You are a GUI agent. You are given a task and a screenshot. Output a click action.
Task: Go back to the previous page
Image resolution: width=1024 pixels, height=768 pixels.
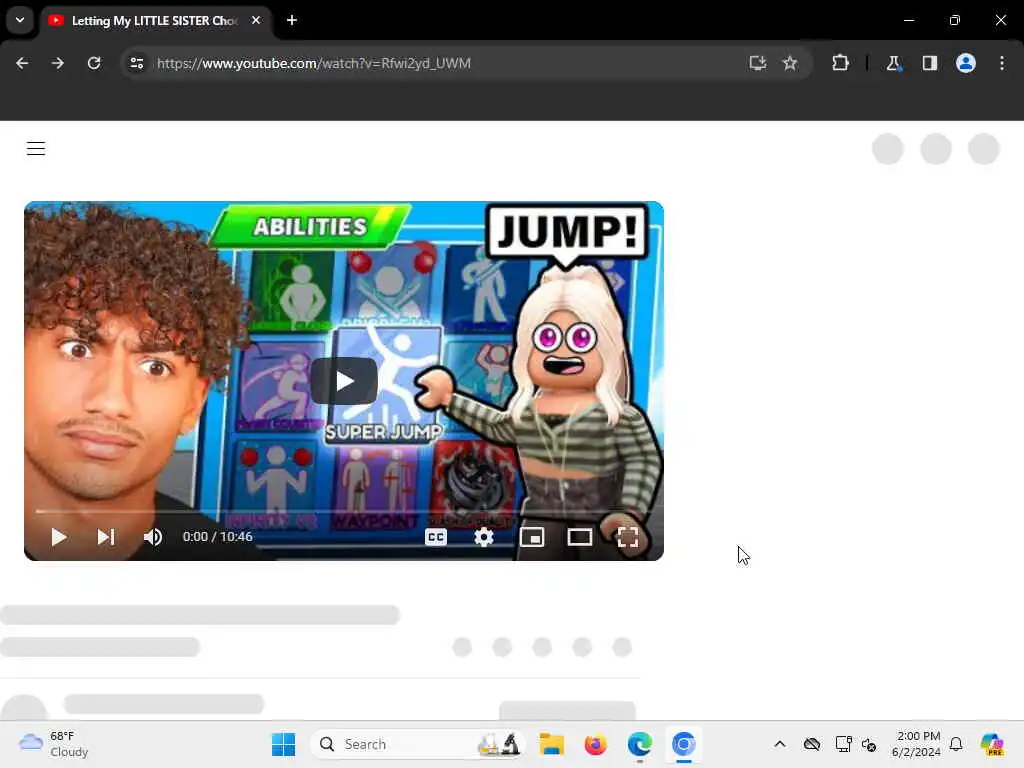[x=22, y=63]
